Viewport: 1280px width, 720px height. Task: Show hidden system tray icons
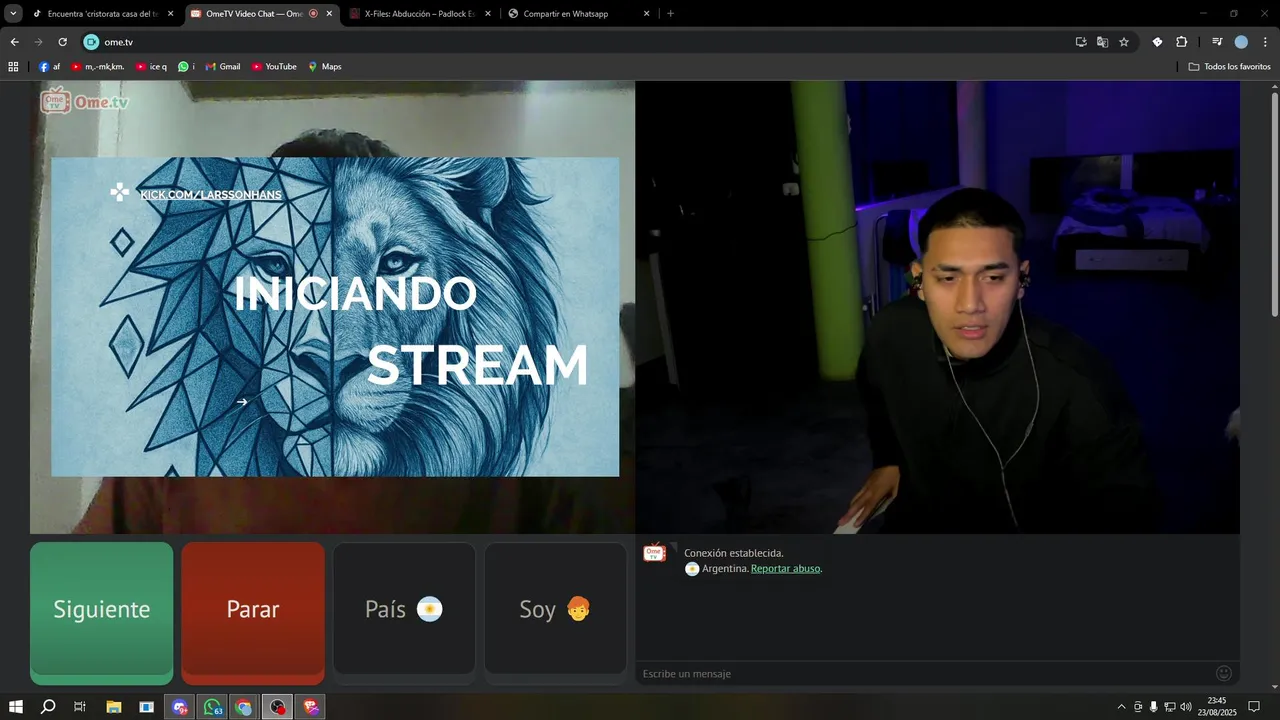coord(1121,707)
